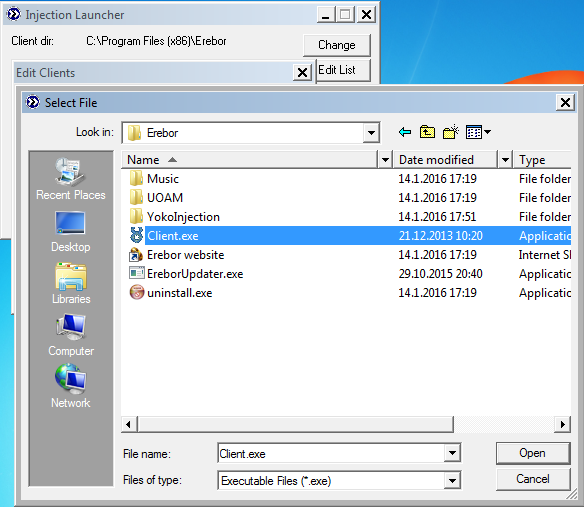
Task: Click the horizontal scrollbar thumb
Action: click(296, 424)
